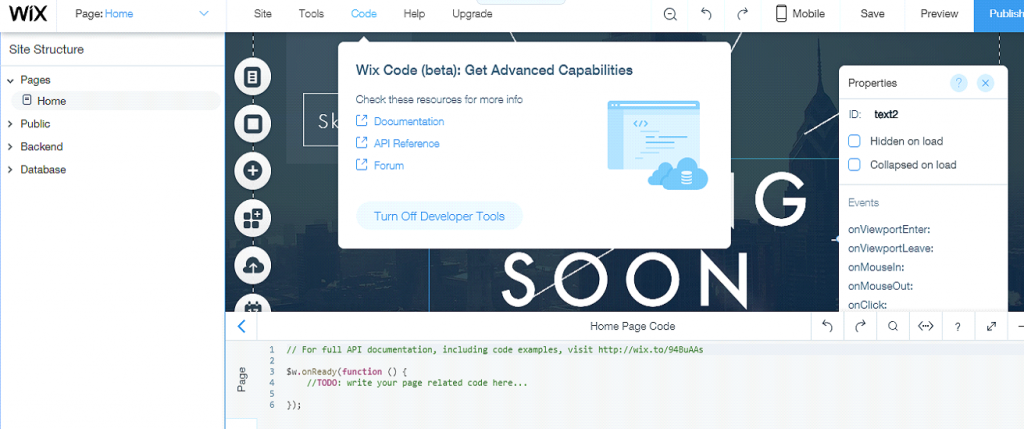Image resolution: width=1024 pixels, height=429 pixels.
Task: Add an onViewportEnter event
Action: tap(889, 230)
